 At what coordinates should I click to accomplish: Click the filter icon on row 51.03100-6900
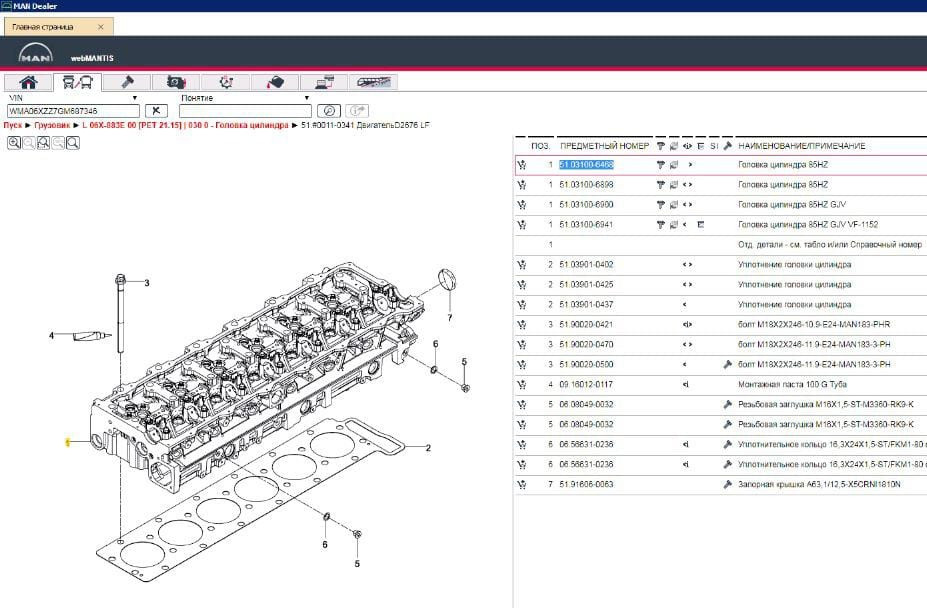(660, 205)
